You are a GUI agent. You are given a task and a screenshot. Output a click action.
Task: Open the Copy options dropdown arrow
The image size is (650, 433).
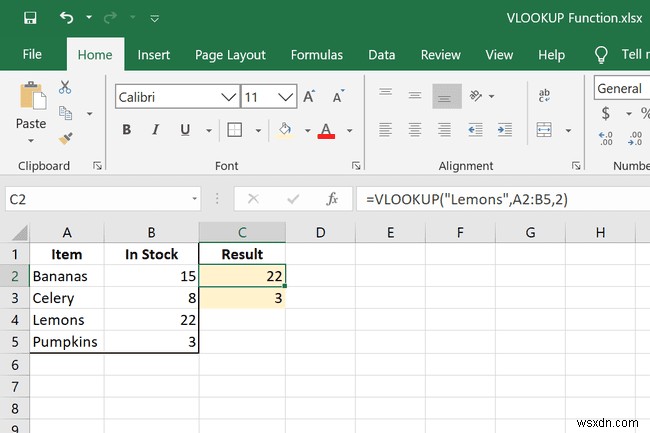89,114
